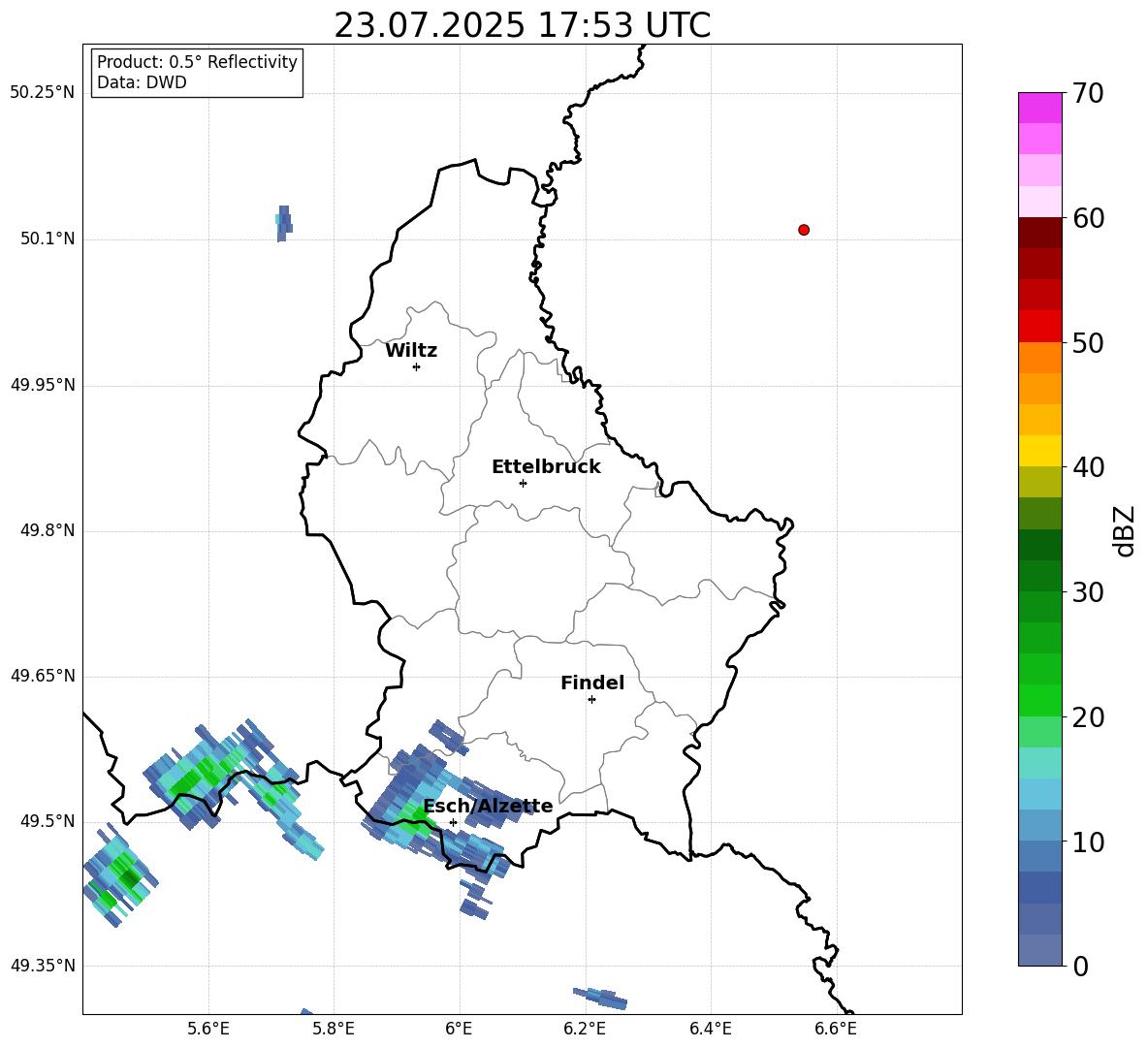Click the title 23.07.2025 17:53 UTC

(x=522, y=25)
